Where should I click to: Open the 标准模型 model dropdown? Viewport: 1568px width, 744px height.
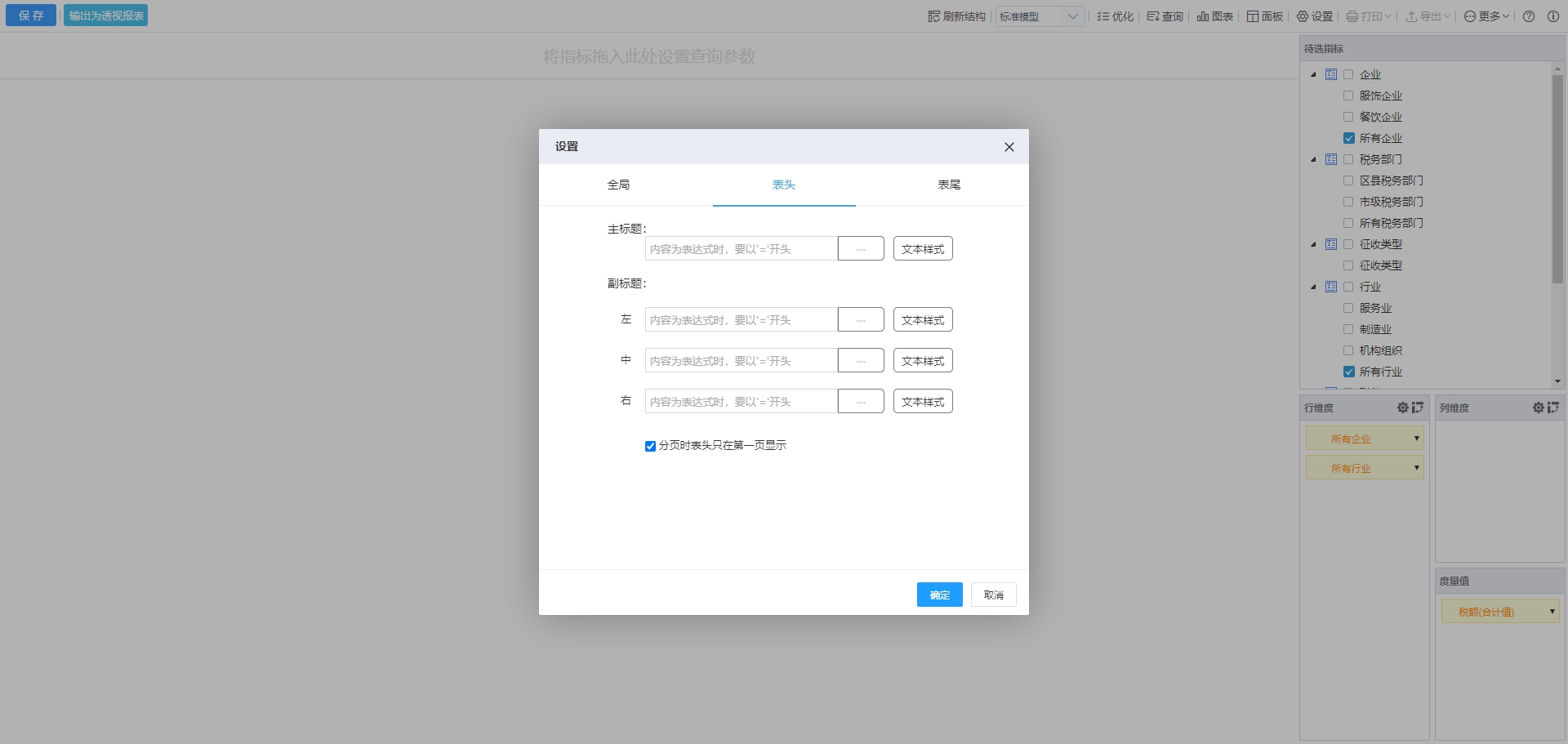coord(1040,16)
